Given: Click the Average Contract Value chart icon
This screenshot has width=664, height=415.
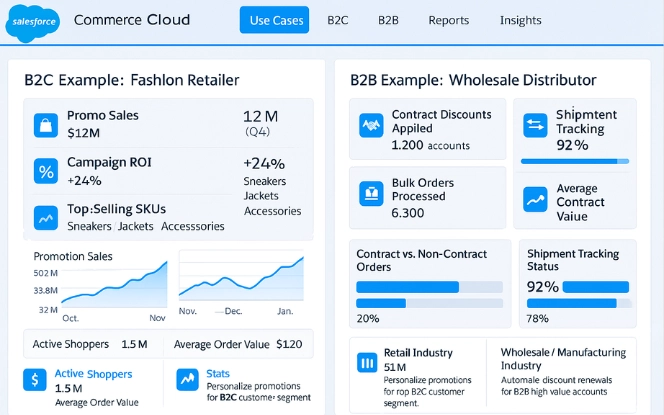Looking at the screenshot, I should [x=535, y=195].
